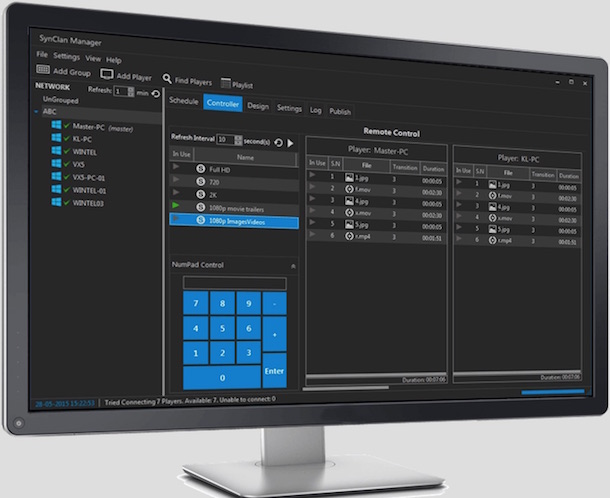Open Playlist from the toolbar icon

pos(225,83)
